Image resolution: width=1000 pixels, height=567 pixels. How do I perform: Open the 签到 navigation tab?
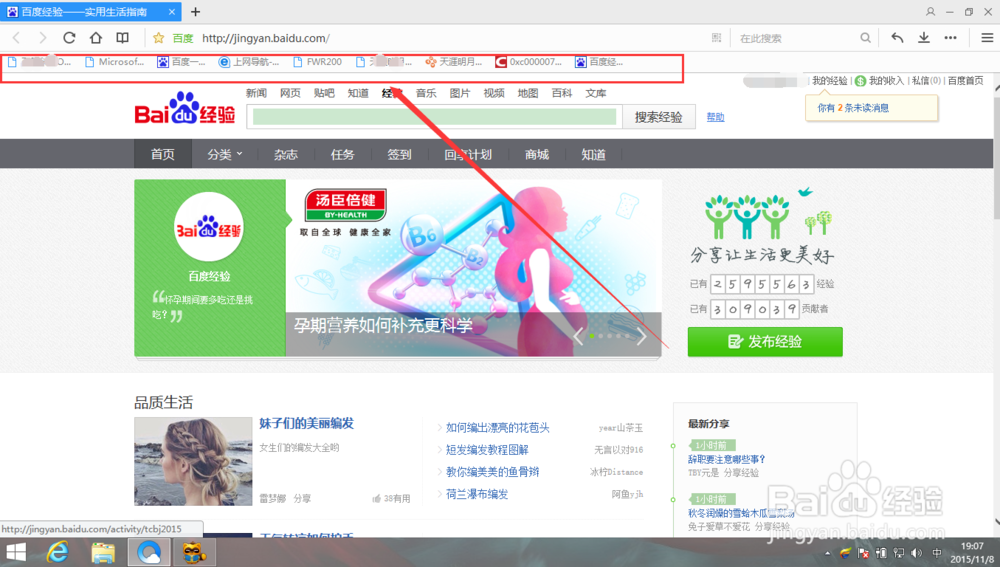(399, 154)
